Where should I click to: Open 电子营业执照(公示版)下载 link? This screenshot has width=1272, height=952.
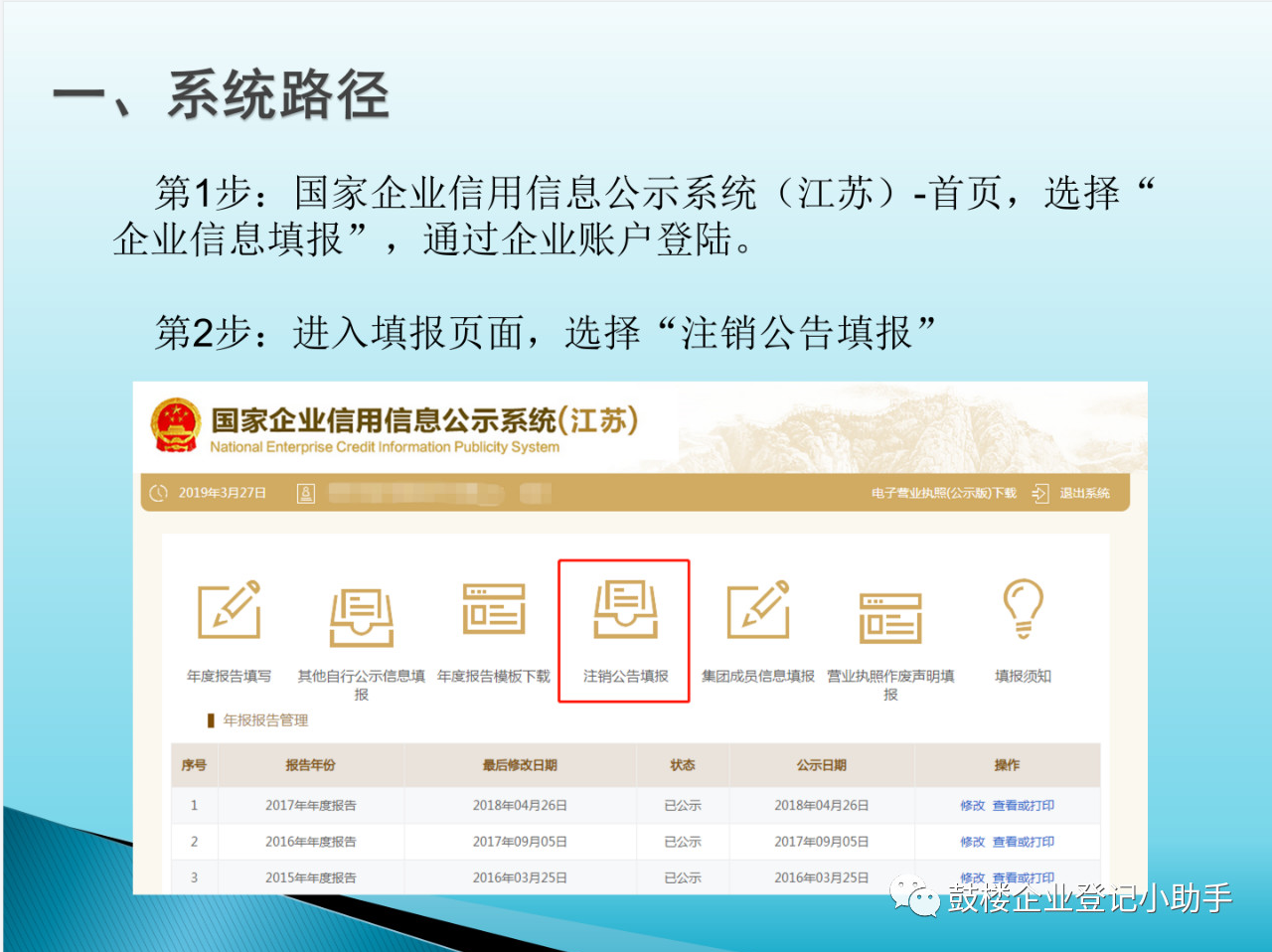[x=944, y=493]
